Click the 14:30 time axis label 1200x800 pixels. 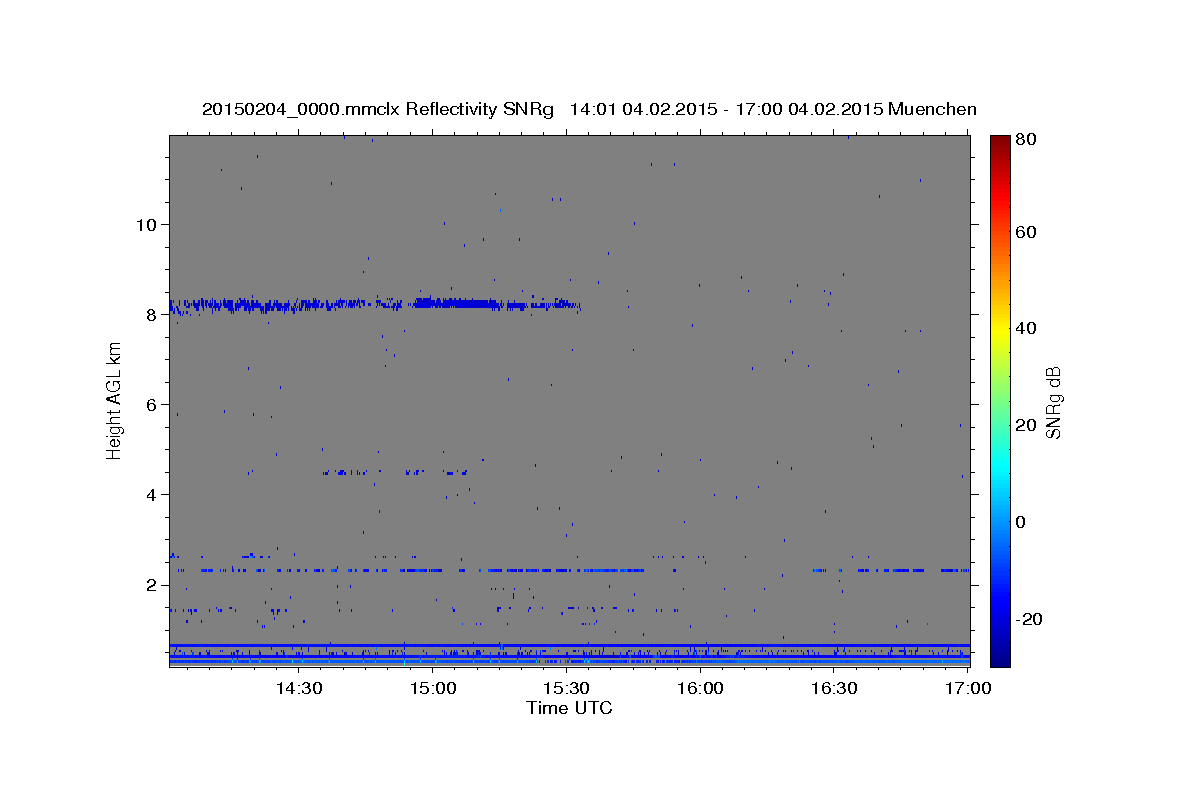click(x=298, y=688)
